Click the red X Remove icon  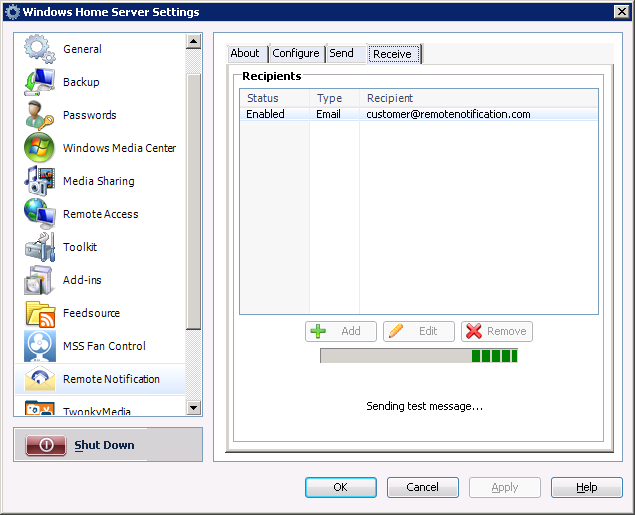pyautogui.click(x=474, y=331)
